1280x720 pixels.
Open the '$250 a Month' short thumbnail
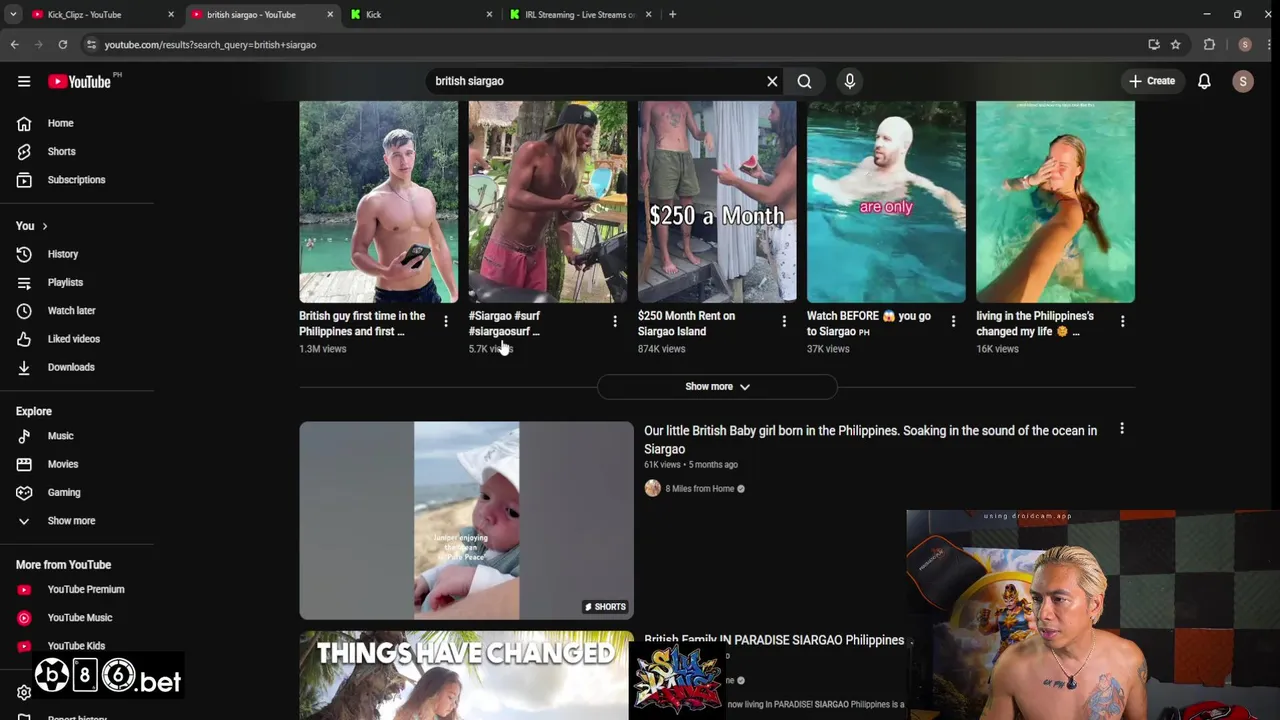[717, 202]
